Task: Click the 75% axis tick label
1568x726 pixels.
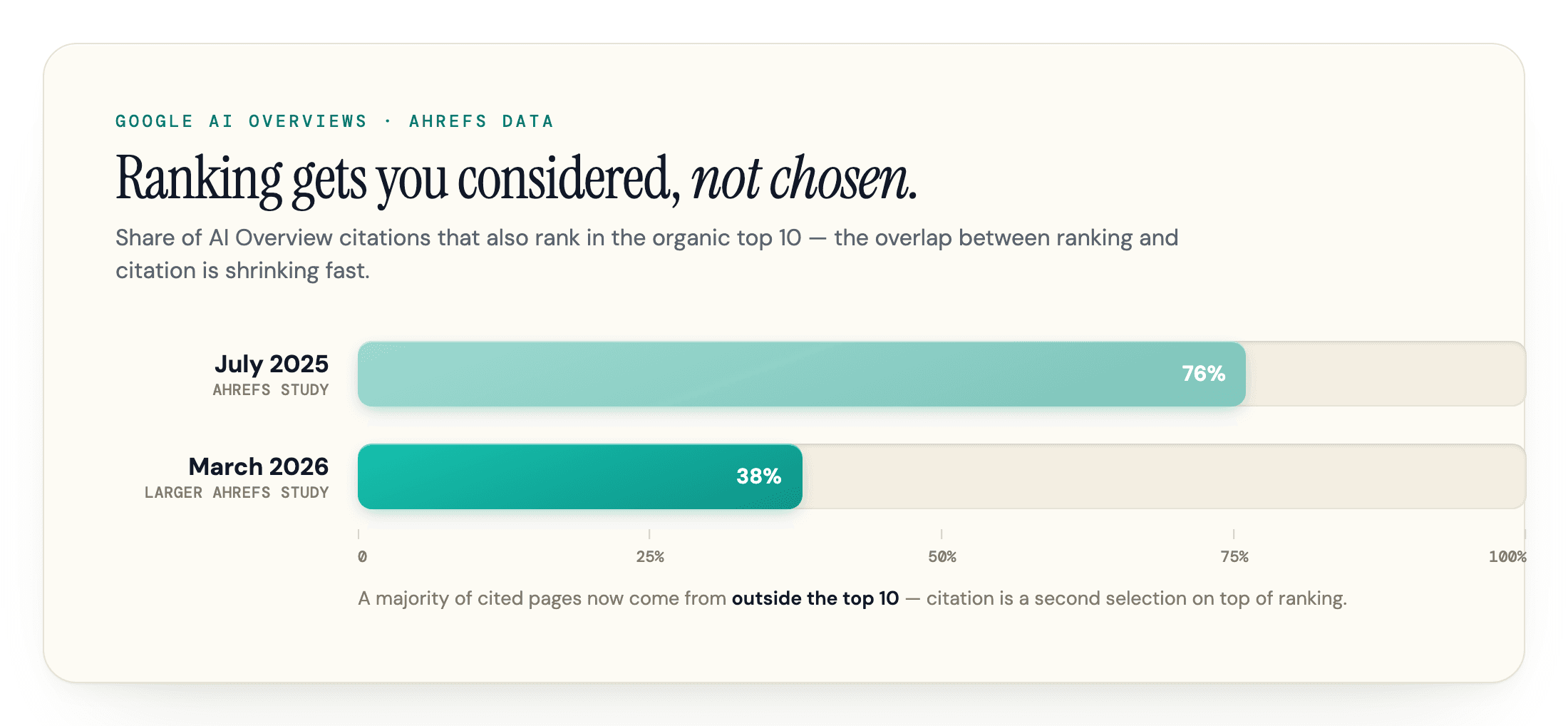Action: point(1234,556)
